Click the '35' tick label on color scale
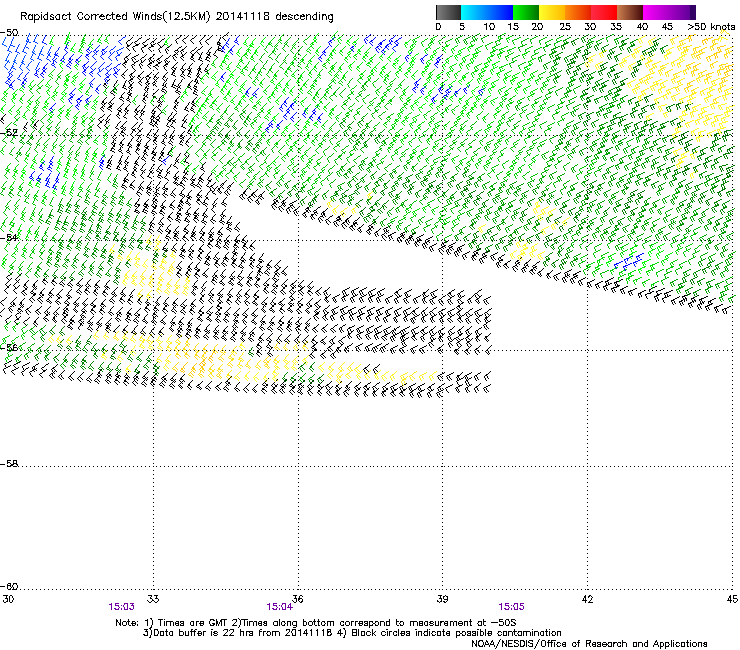 616,26
